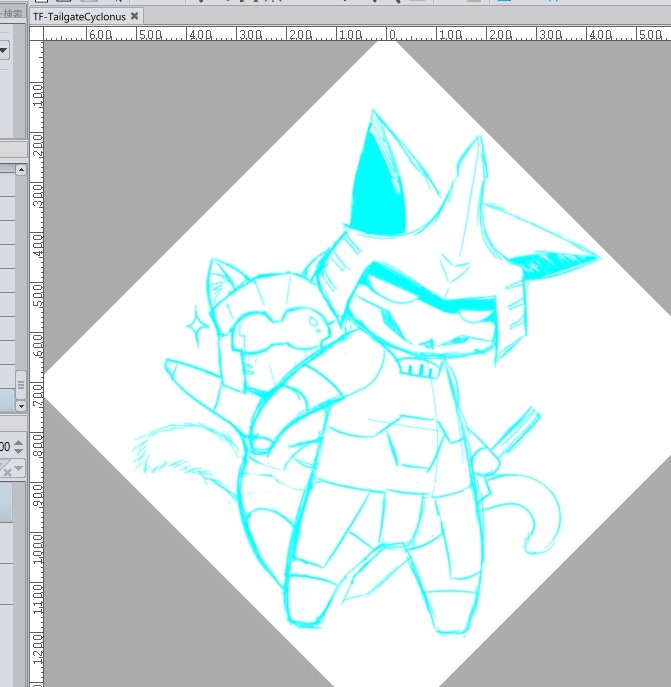Click the ruler origin corner box
The height and width of the screenshot is (687, 671).
pos(36,34)
